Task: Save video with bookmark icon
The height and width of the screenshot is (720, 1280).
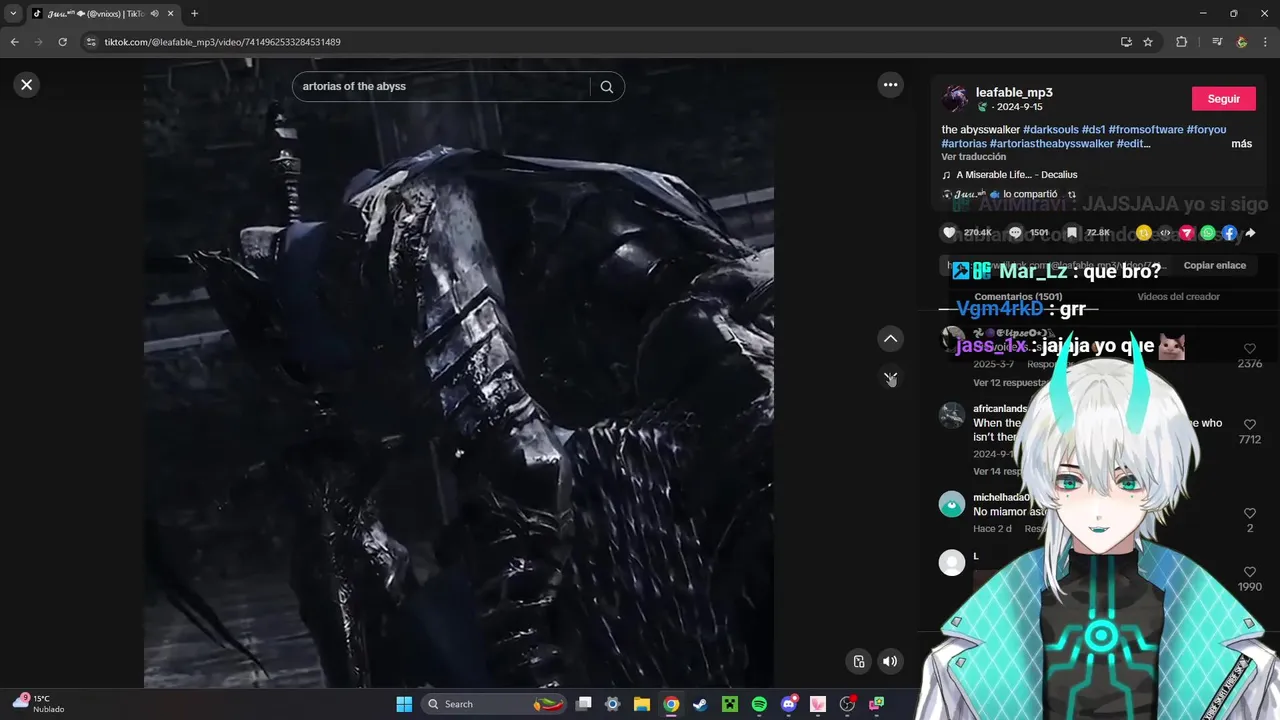Action: 1071,233
